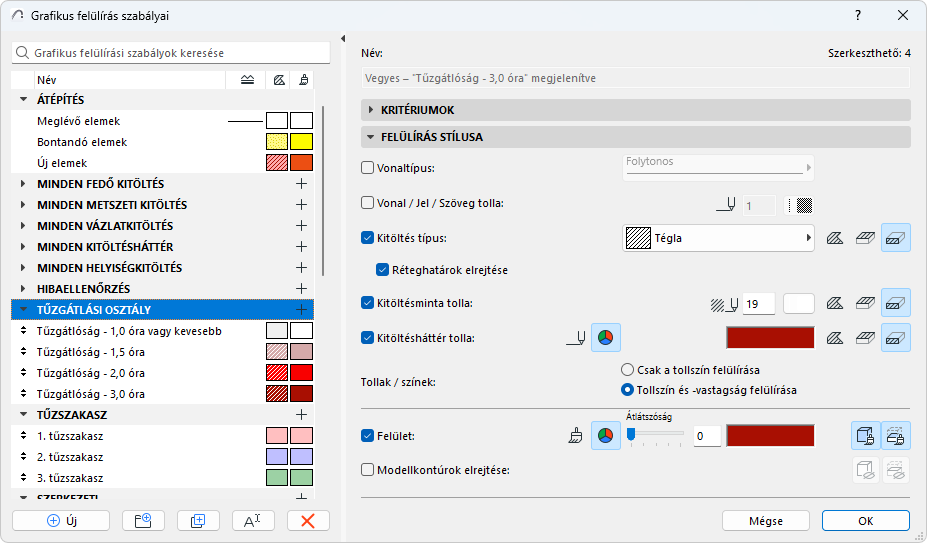The image size is (927, 543).
Task: Add rule to TŰZGÁTLÁSI OSZTÁLY group
Action: click(302, 309)
